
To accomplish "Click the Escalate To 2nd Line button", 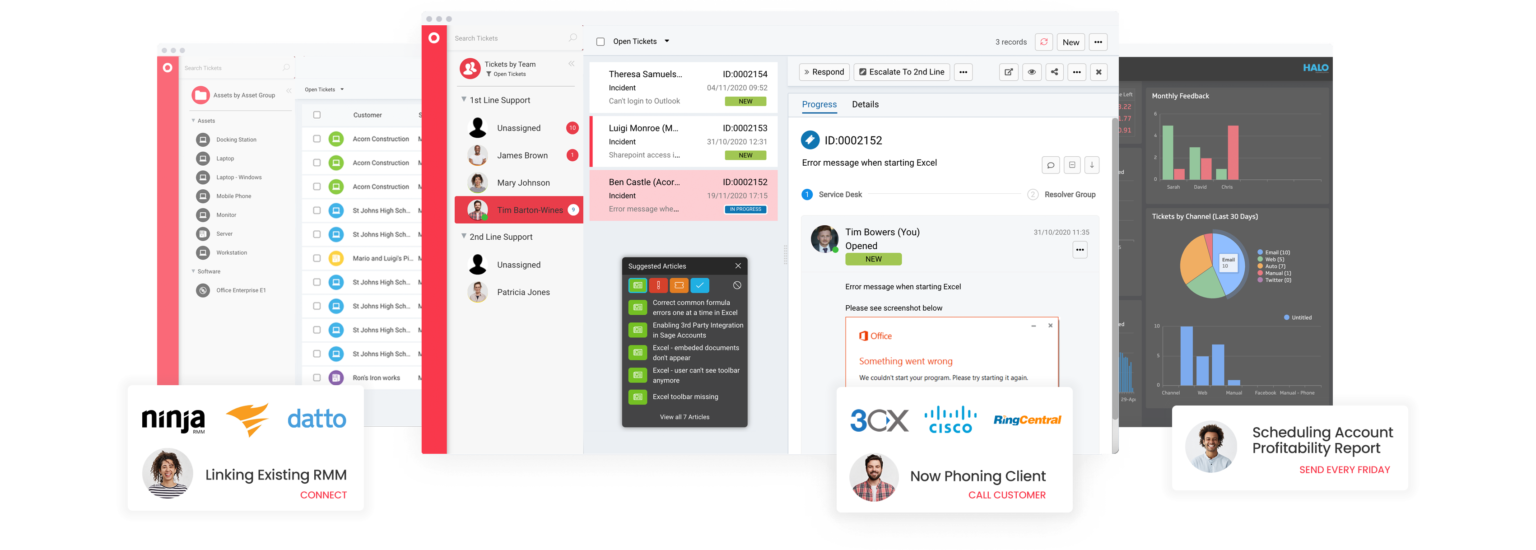I will (x=901, y=72).
